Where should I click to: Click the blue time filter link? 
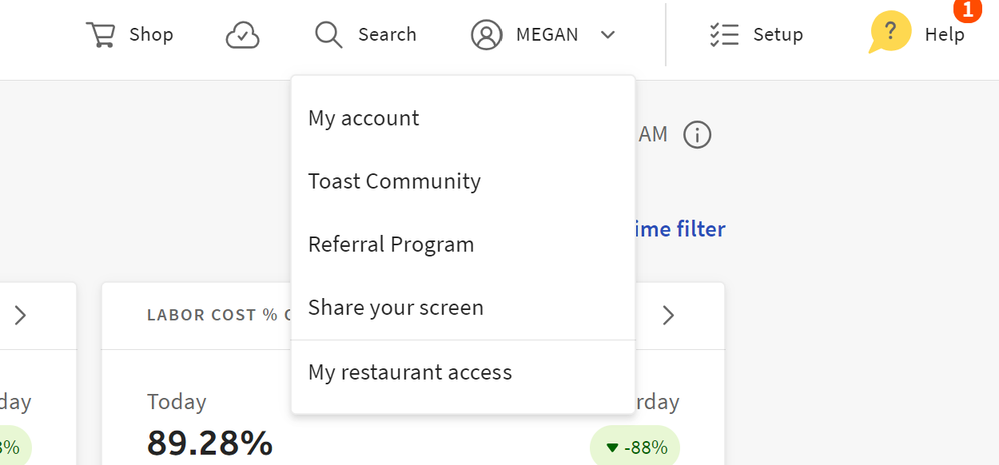click(678, 229)
